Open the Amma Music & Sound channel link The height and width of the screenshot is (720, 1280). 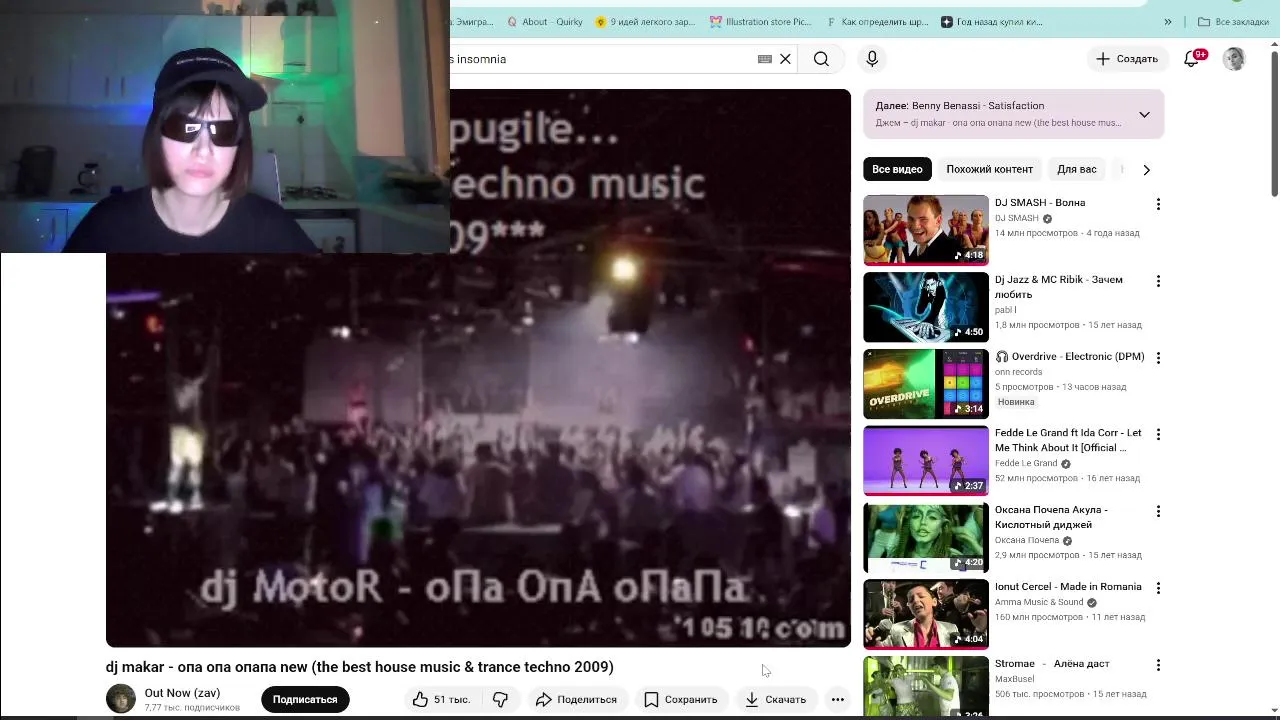coord(1039,602)
